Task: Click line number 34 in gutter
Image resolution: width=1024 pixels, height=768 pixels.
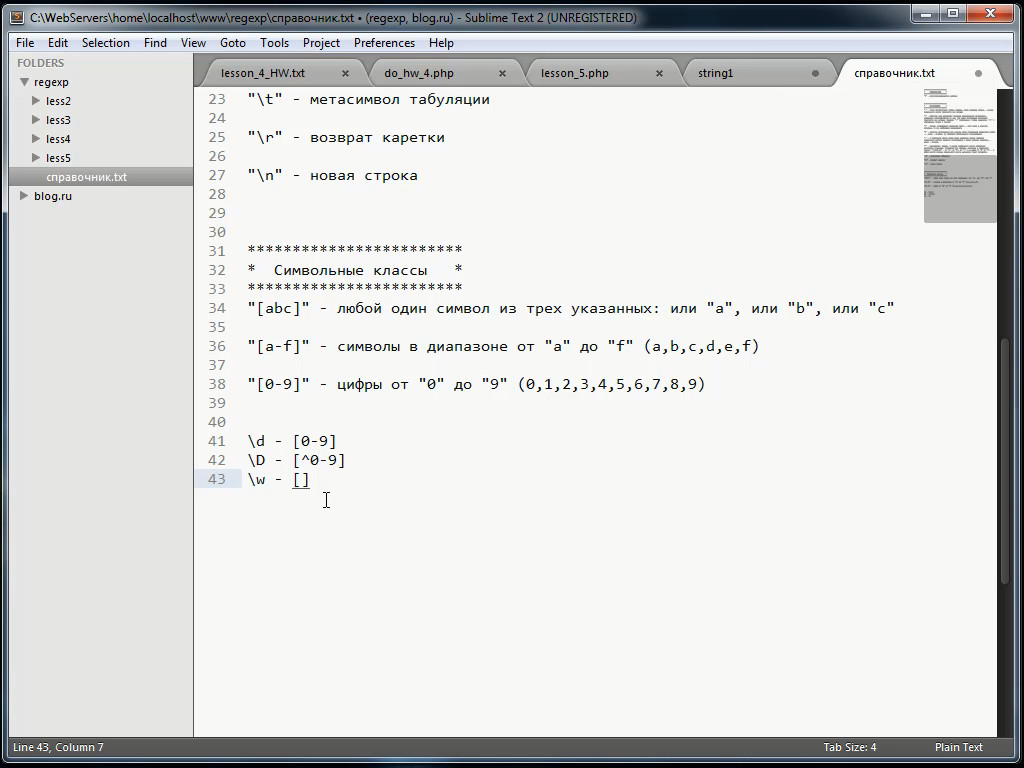Action: point(216,308)
